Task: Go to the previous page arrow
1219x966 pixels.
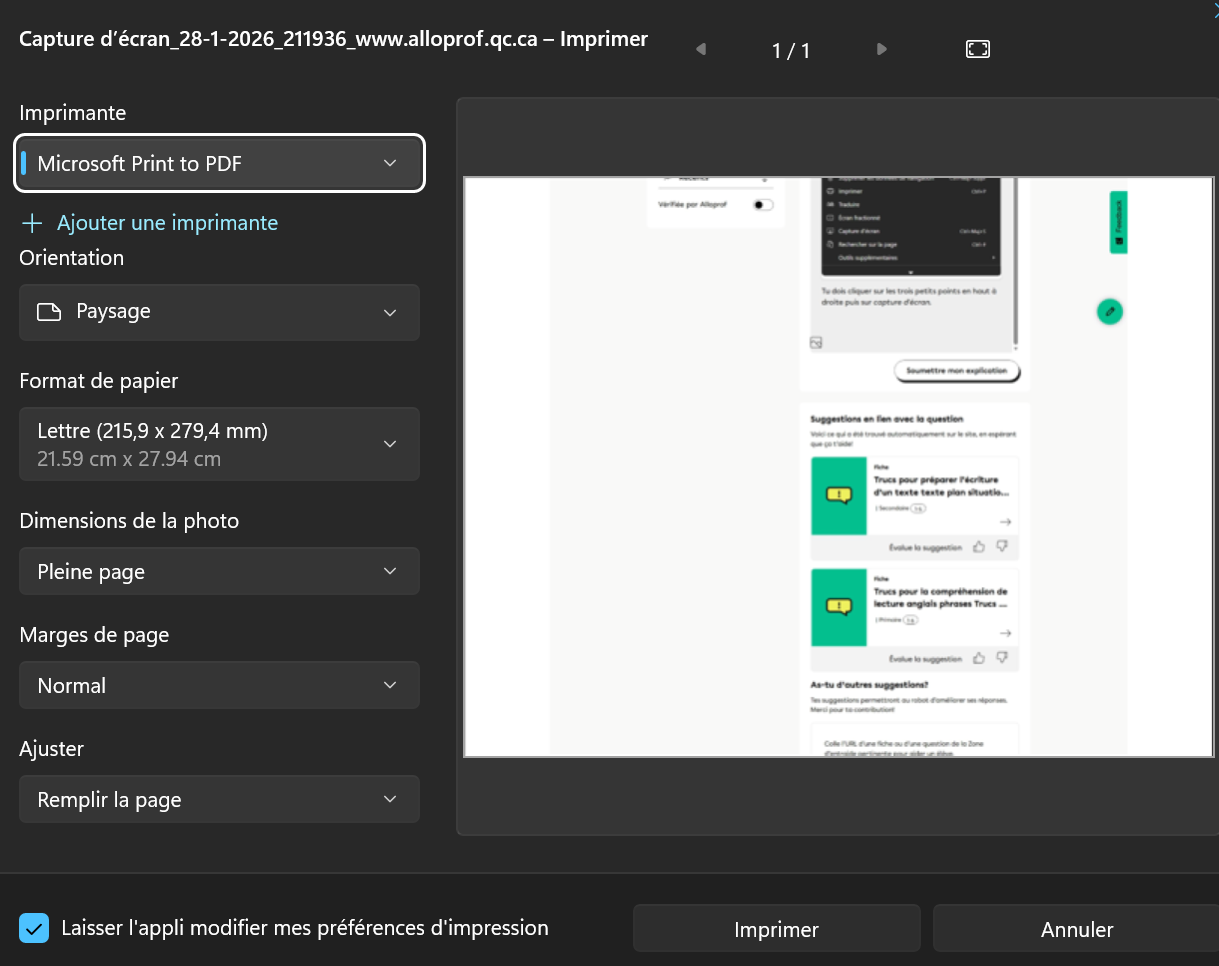Action: coord(700,49)
